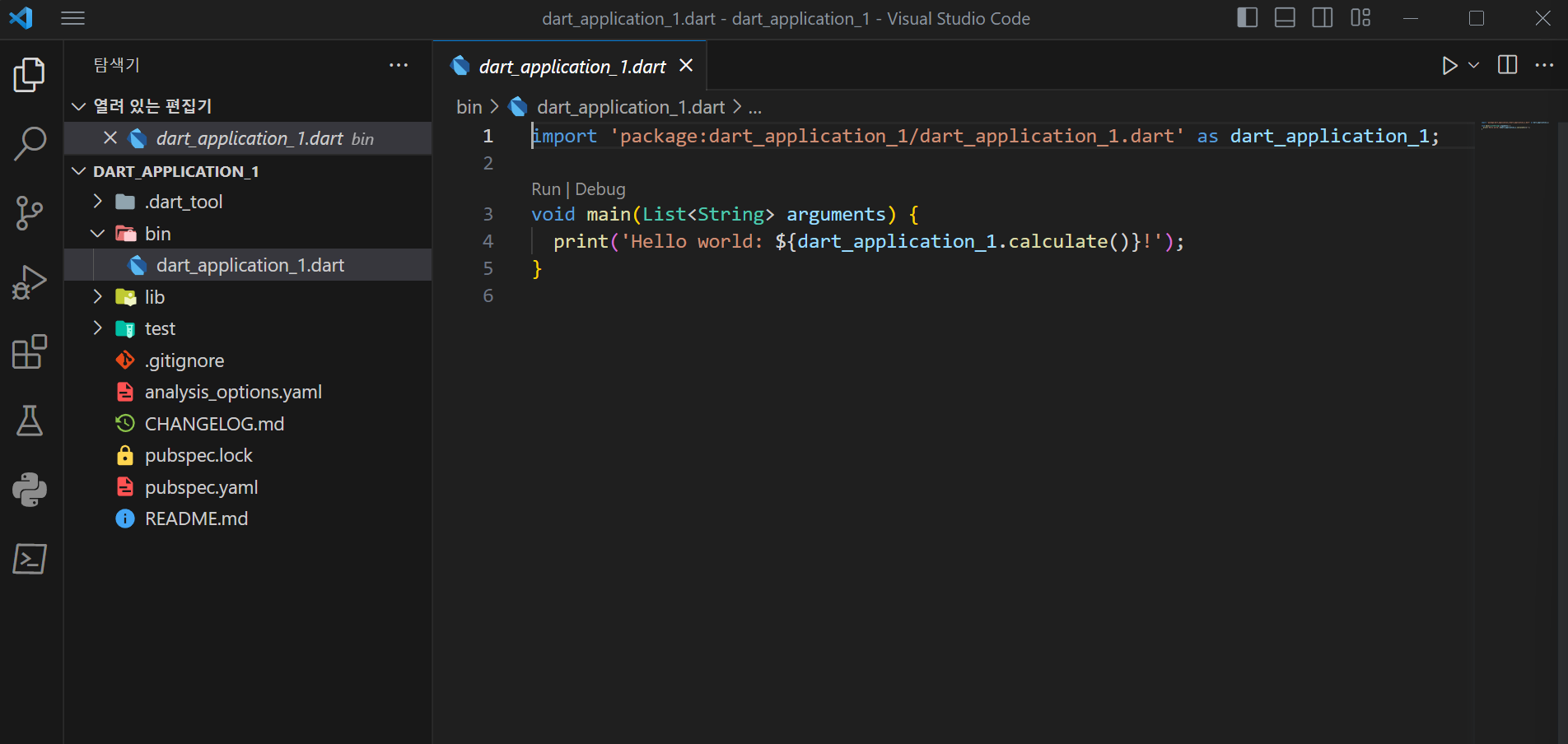Click the package import string on line 1
The image size is (1568, 744).
coord(897,136)
